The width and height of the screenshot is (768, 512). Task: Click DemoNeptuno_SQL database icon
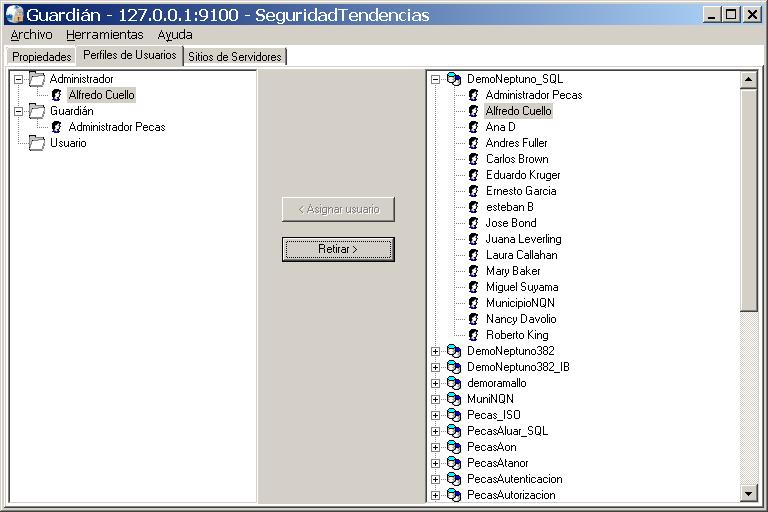(454, 79)
